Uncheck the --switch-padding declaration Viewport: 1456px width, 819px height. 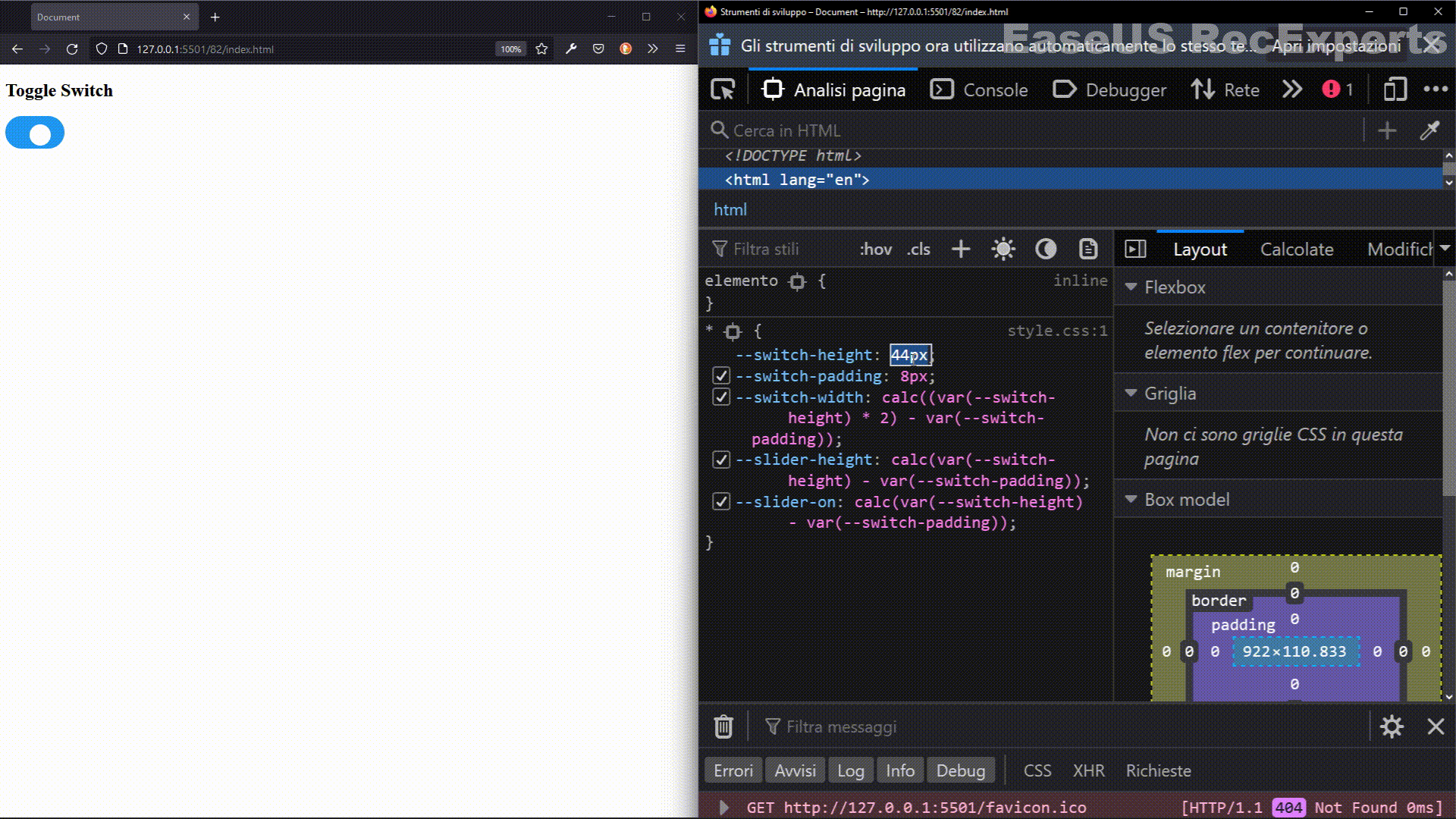[x=721, y=376]
